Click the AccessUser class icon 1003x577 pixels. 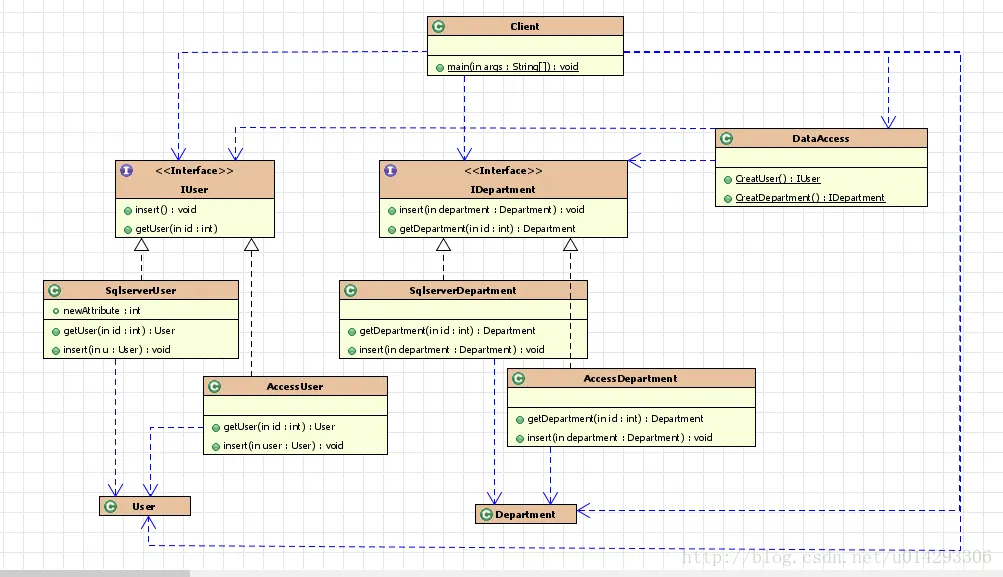click(x=215, y=386)
